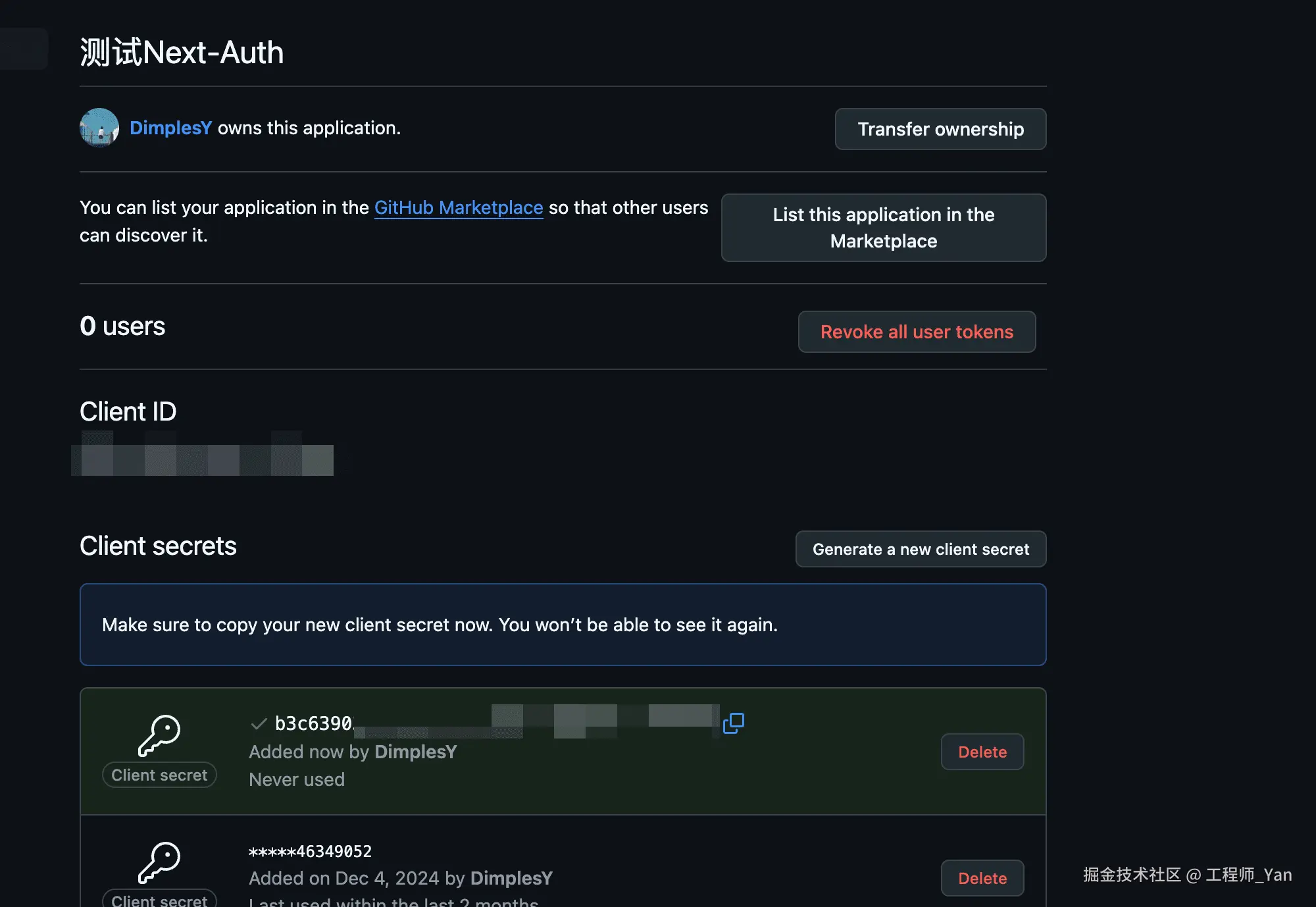This screenshot has width=1316, height=907.
Task: Click the green checkmark next to b3c6390
Action: [259, 724]
